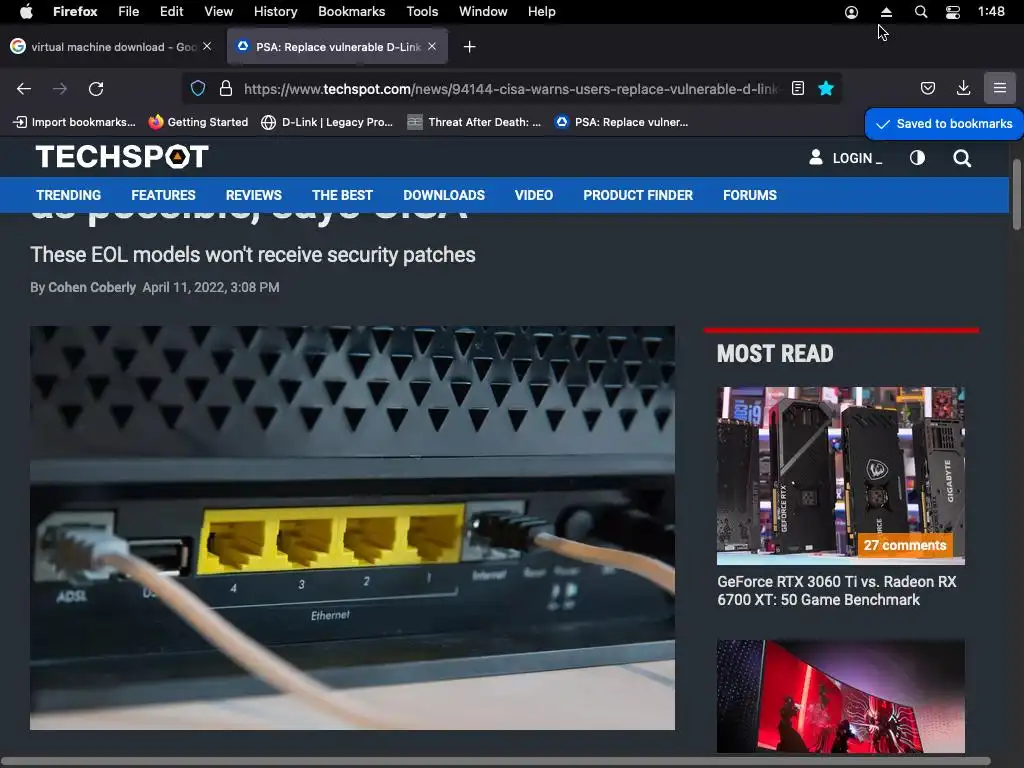Open the File menu
The image size is (1024, 768).
click(x=129, y=12)
